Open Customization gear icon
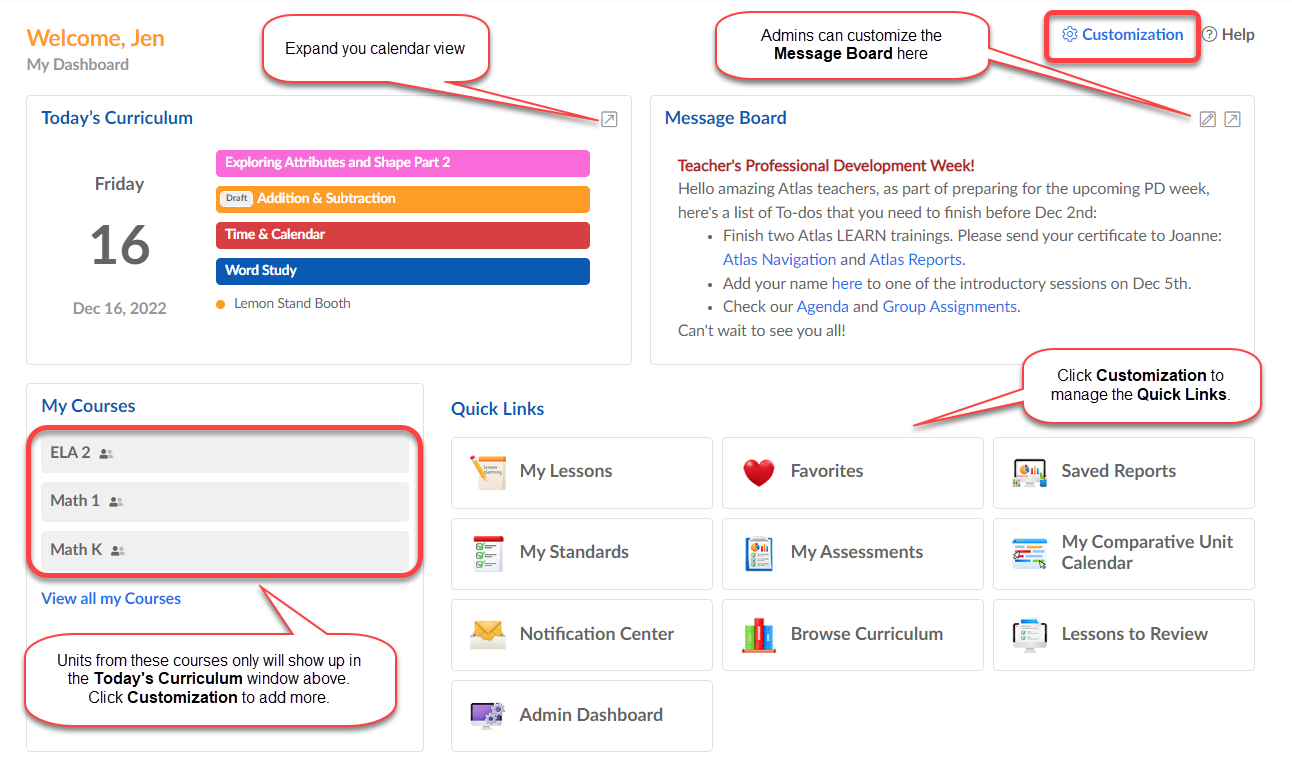 point(1069,35)
